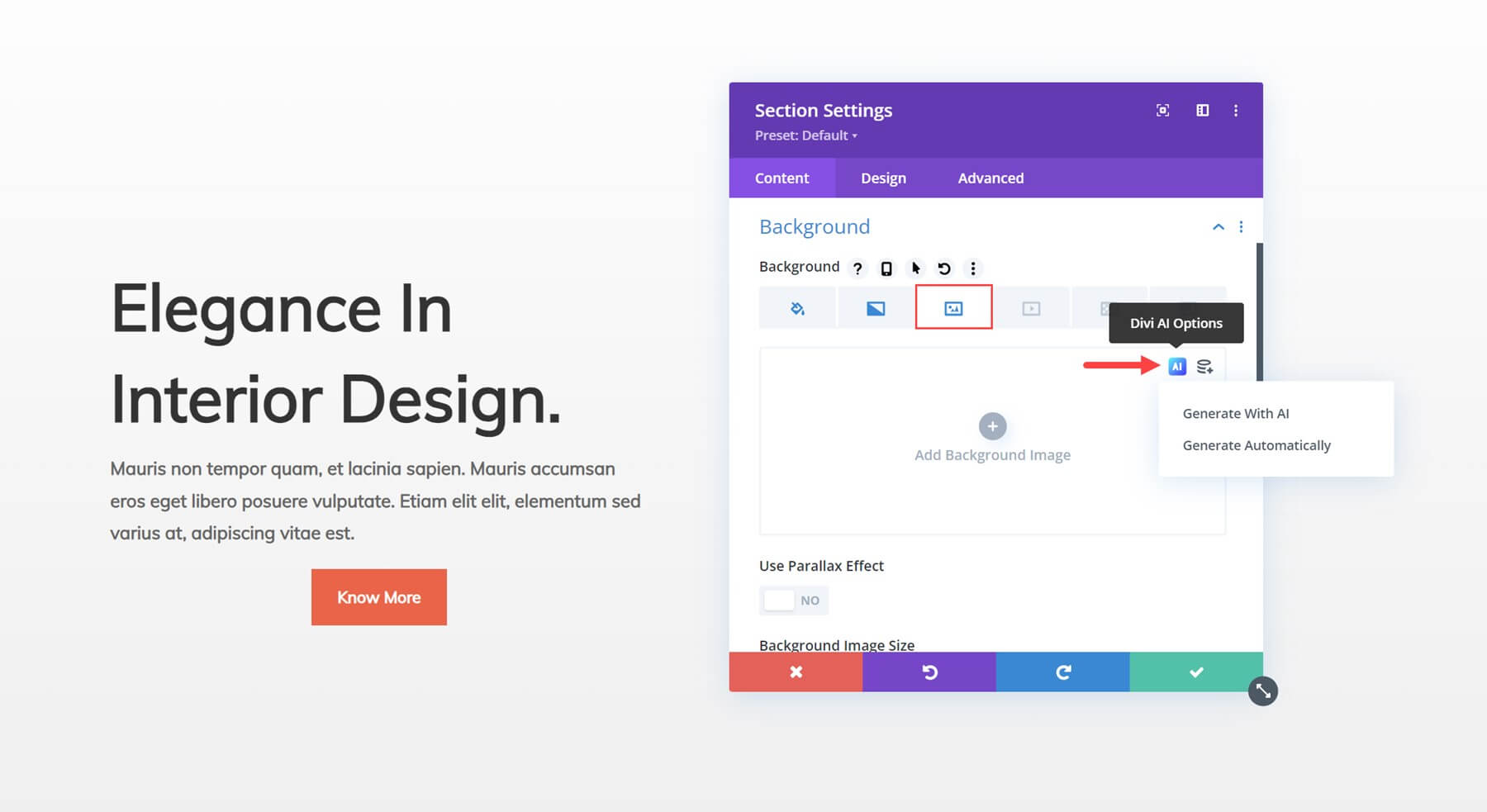Click the settings panel vertical scrollbar
This screenshot has height=812, width=1487.
tap(1260, 312)
